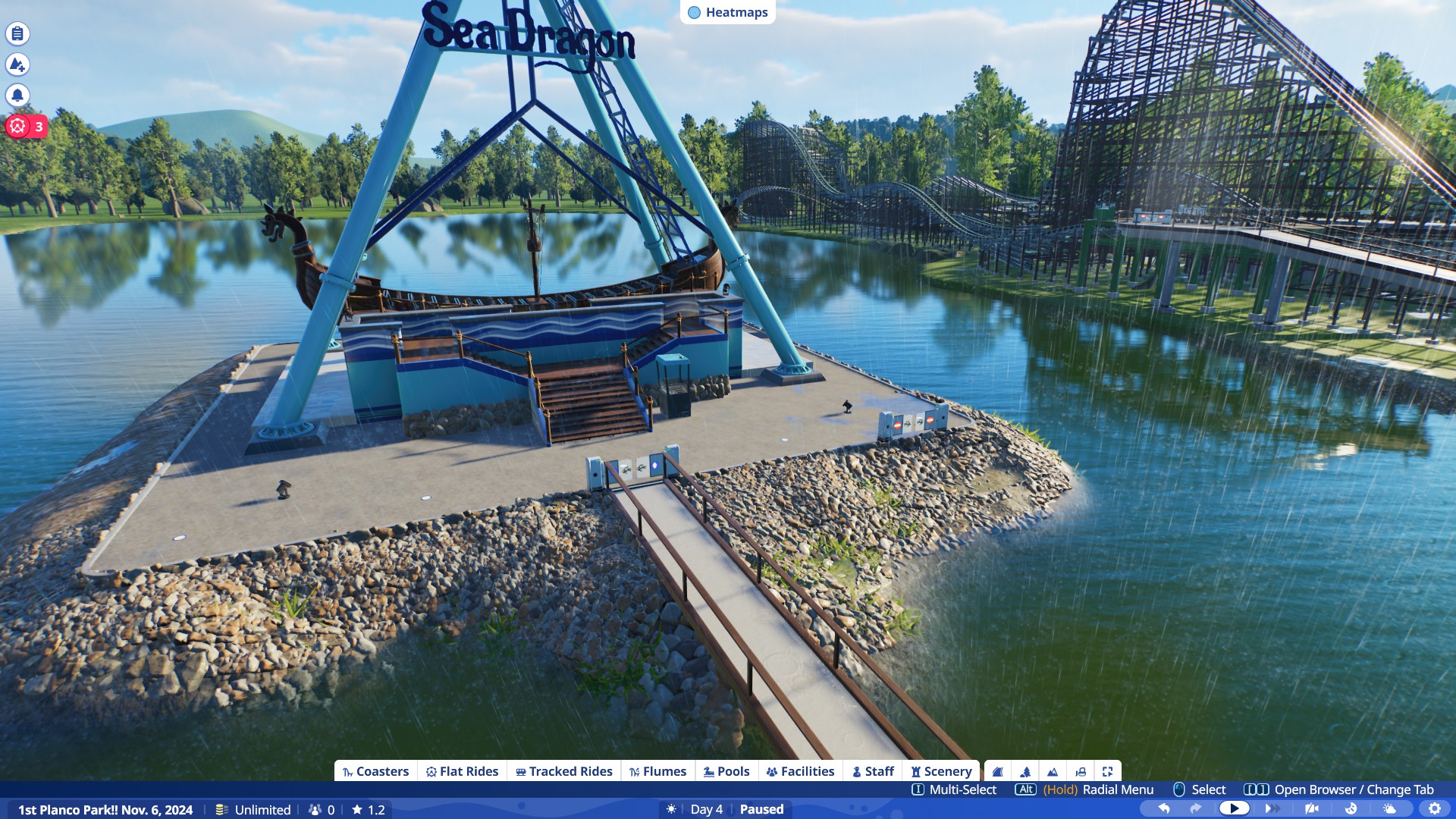Select the ride entrance gate at the bridge
The image size is (1456, 819).
633,468
